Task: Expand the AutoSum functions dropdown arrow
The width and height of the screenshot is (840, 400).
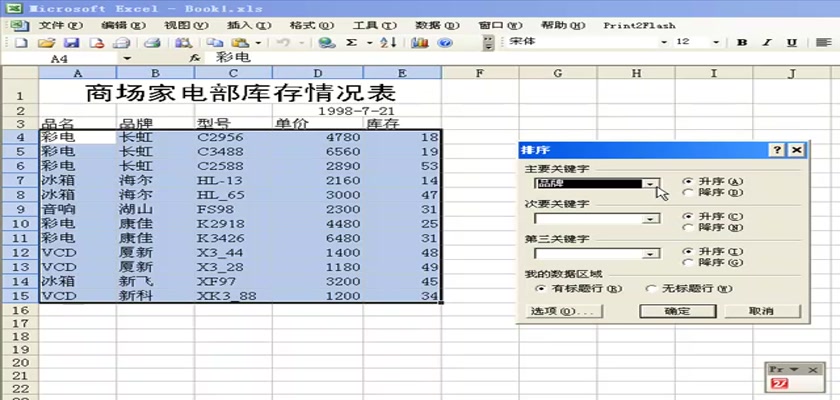Action: click(370, 43)
